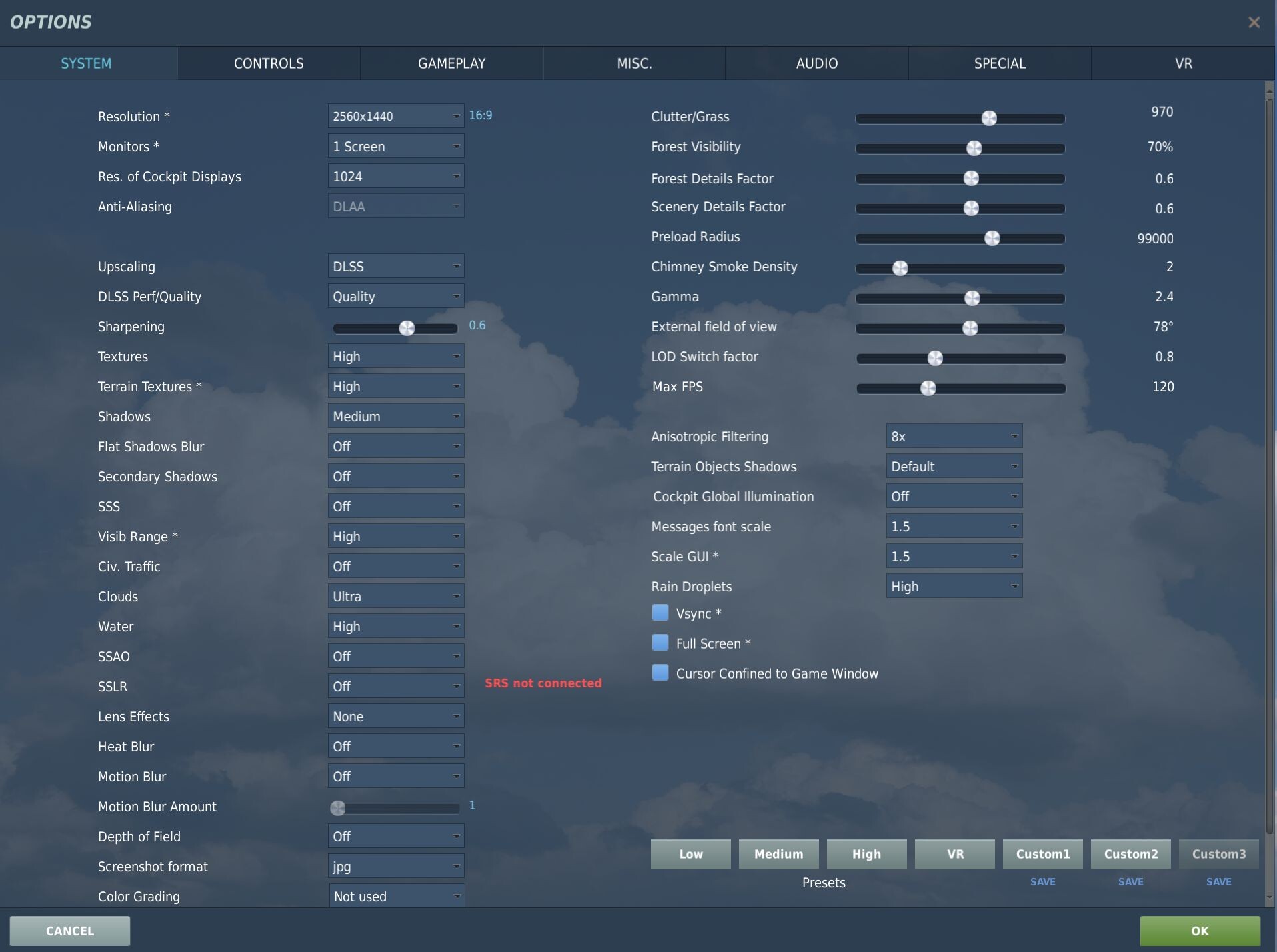Open the Textures dropdown
Image resolution: width=1277 pixels, height=952 pixels.
pos(396,356)
